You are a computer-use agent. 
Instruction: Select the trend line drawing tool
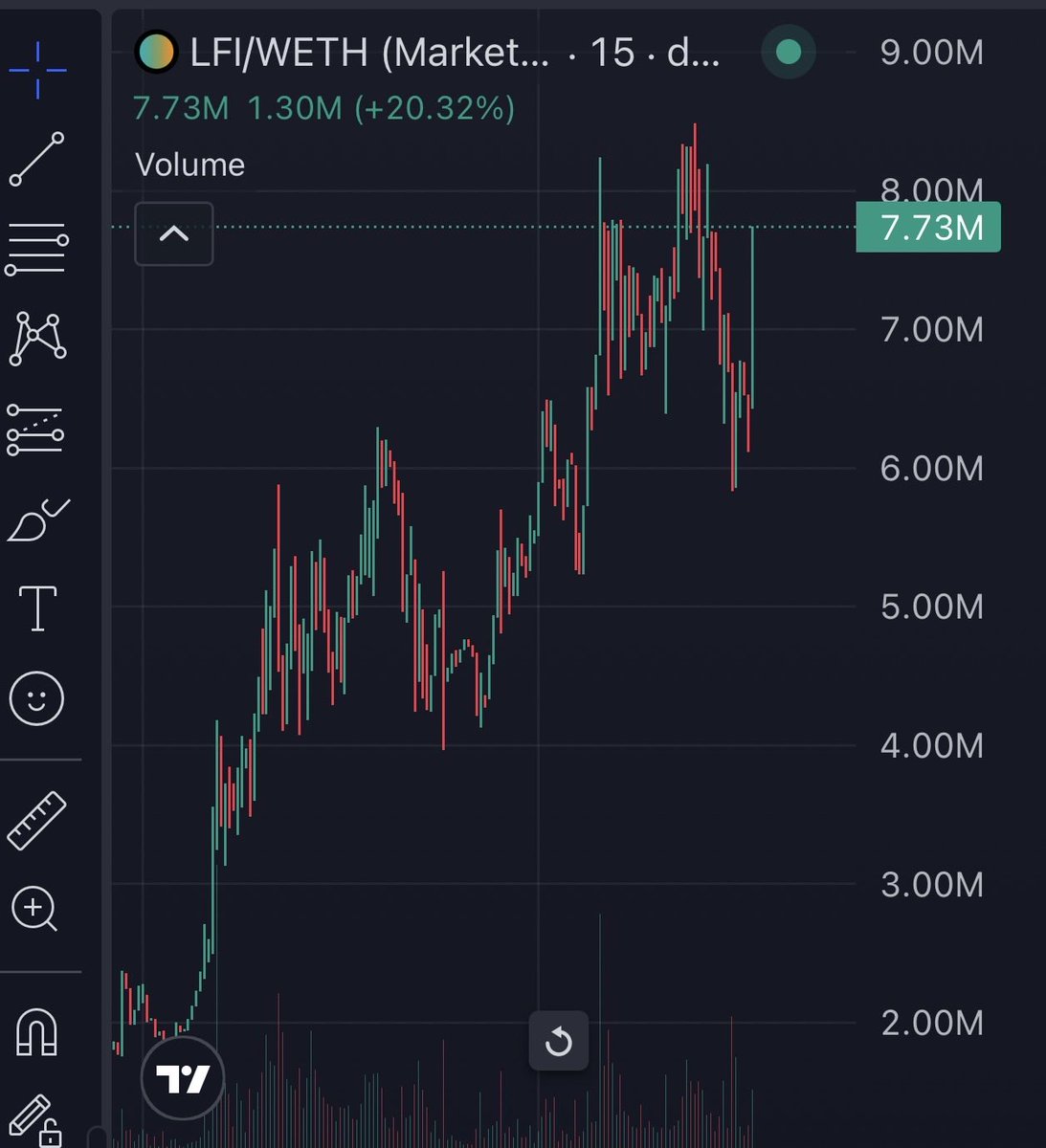[37, 159]
